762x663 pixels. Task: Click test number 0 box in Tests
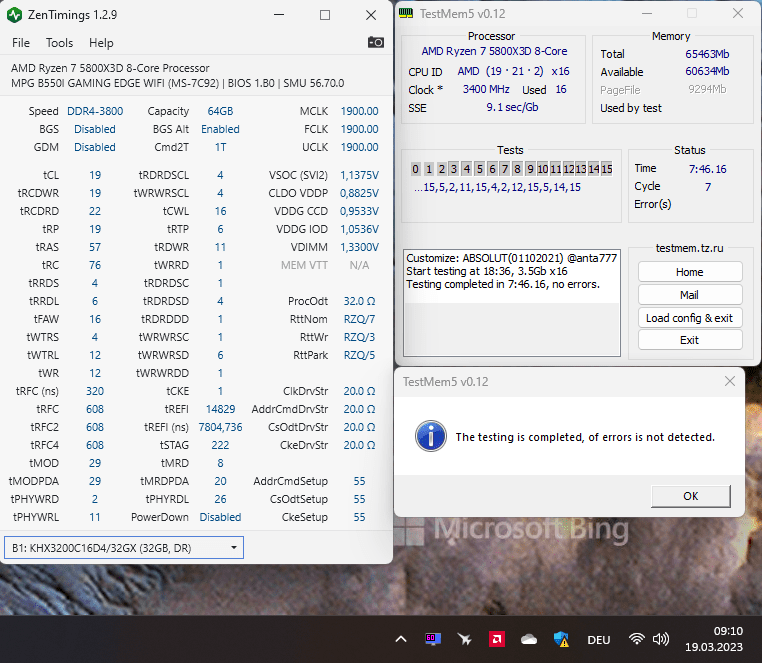click(416, 169)
